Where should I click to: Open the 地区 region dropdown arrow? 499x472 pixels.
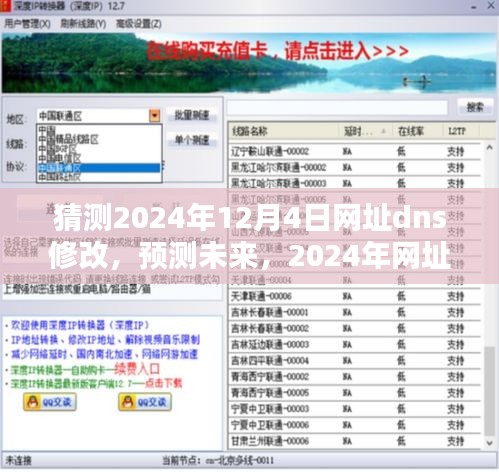(x=155, y=116)
